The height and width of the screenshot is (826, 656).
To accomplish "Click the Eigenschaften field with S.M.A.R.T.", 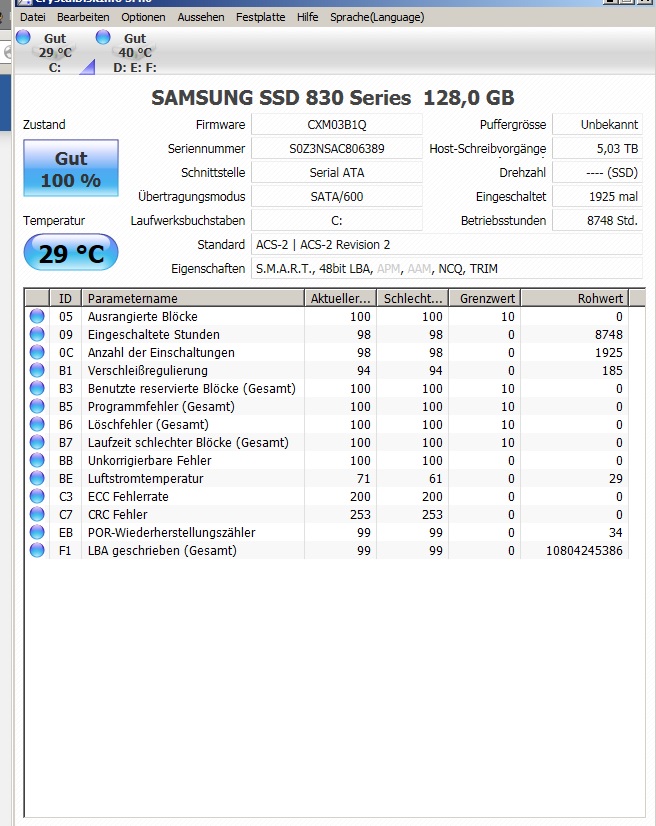I will tap(447, 269).
